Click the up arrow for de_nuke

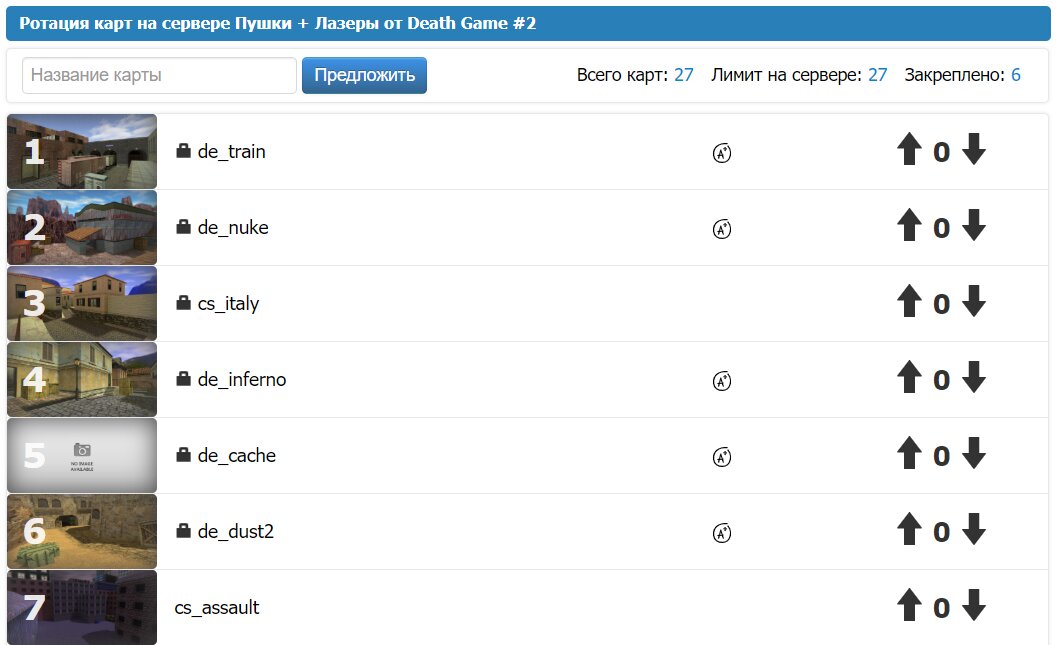(909, 227)
